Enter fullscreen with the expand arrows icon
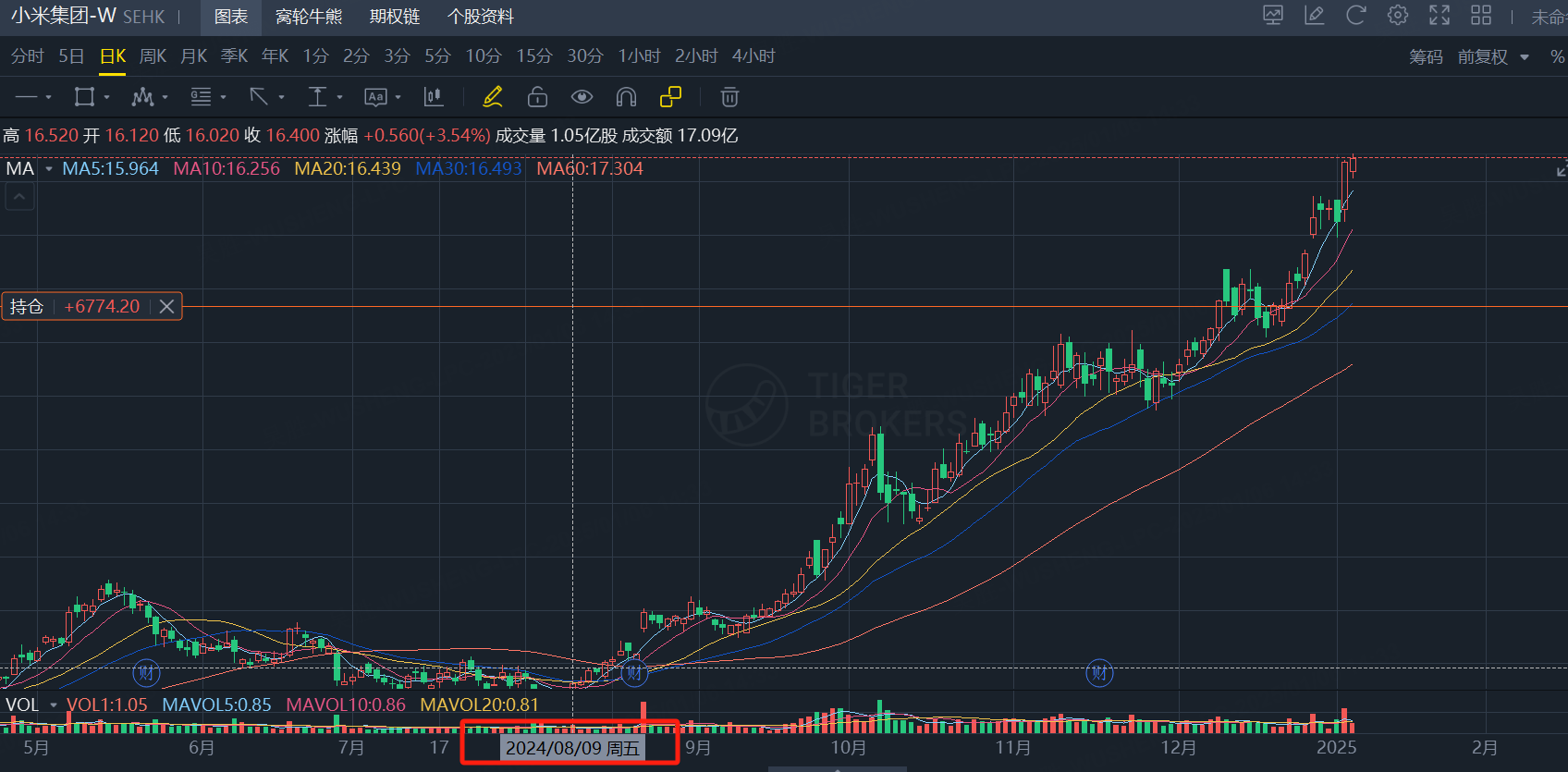The width and height of the screenshot is (1568, 772). [x=1439, y=16]
